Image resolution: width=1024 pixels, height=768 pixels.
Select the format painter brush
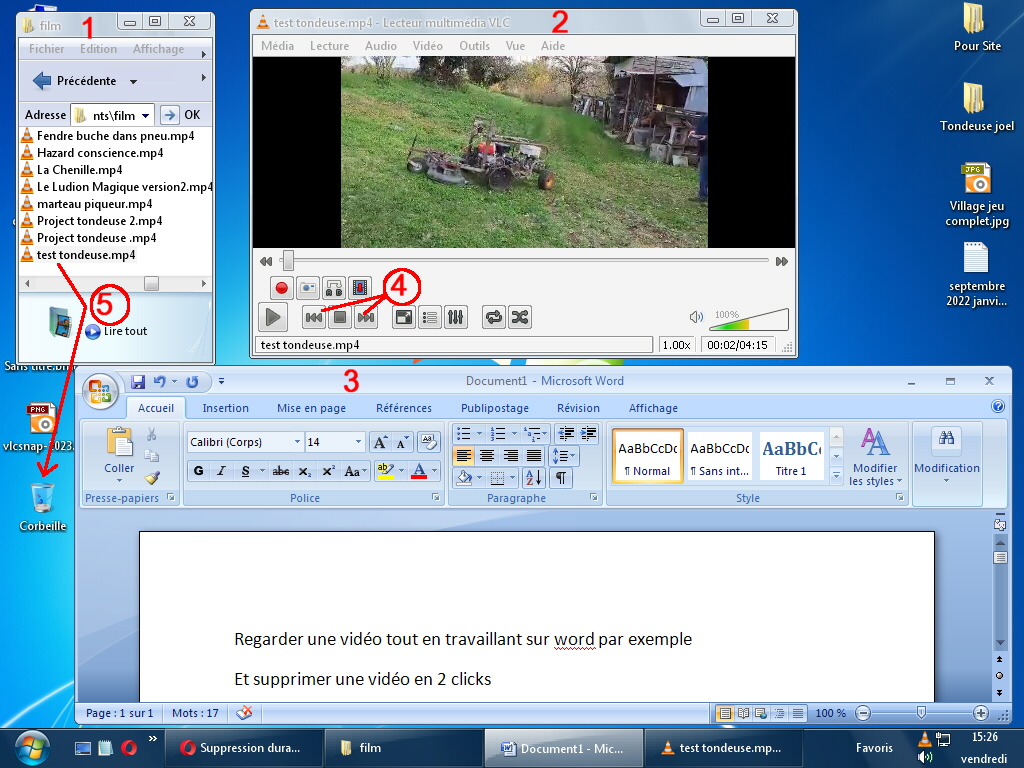(152, 478)
